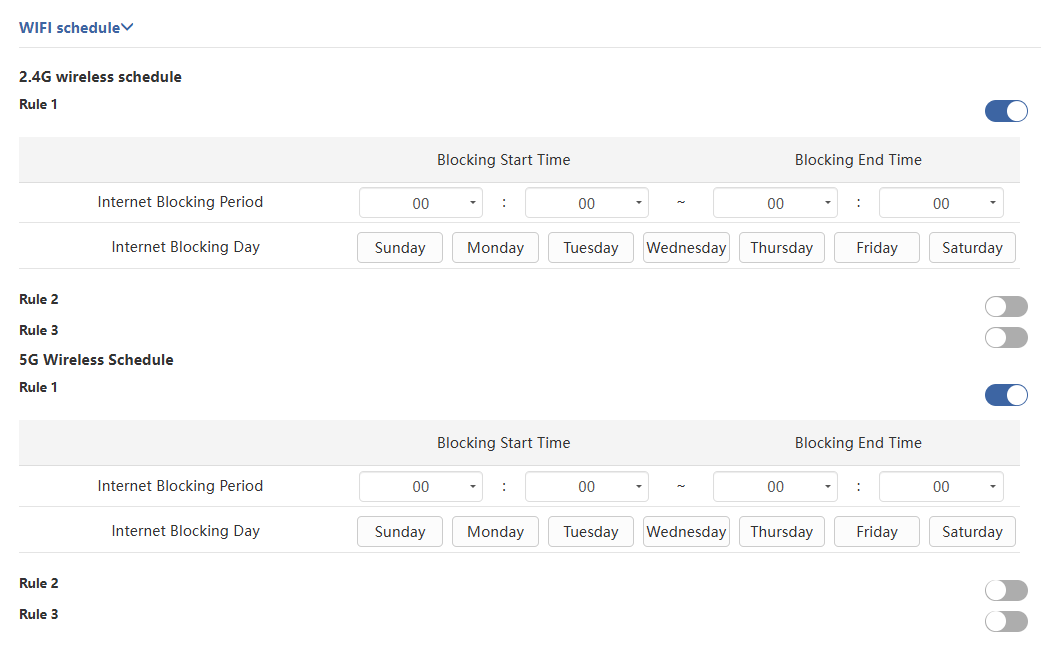Image resolution: width=1055 pixels, height=663 pixels.
Task: Switch on 5G Wireless Rule 3 toggle
Action: tap(1006, 621)
